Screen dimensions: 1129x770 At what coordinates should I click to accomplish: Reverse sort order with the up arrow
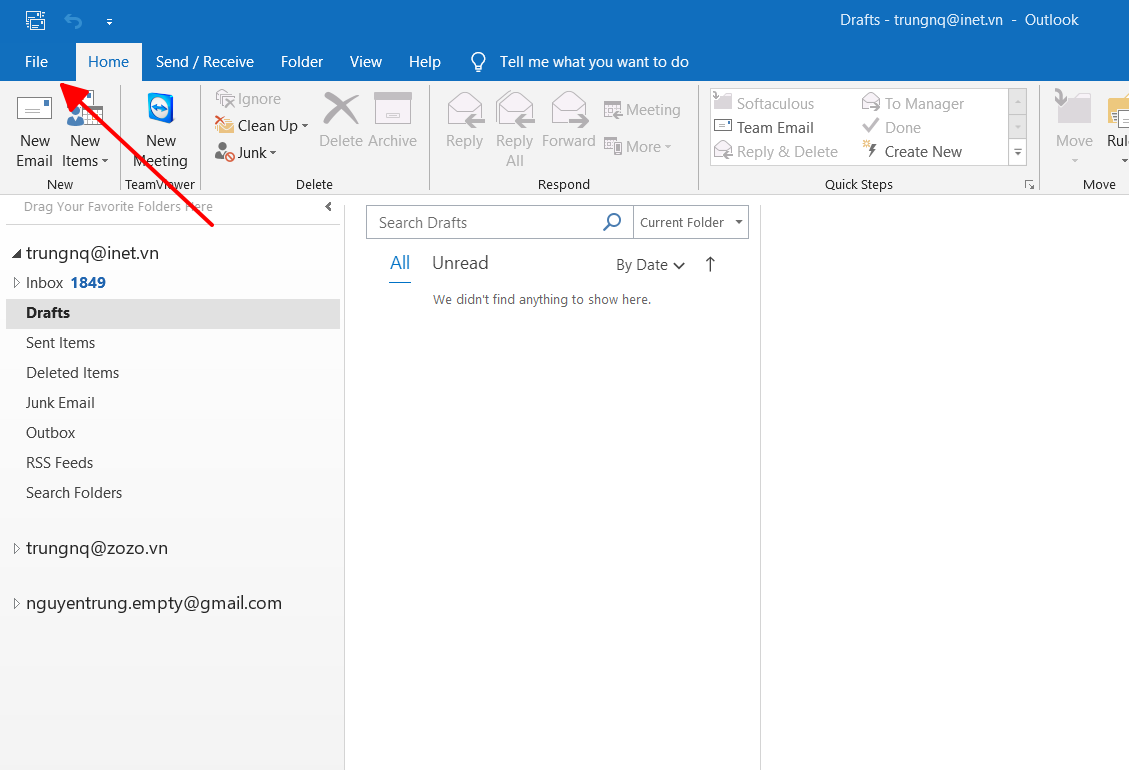pyautogui.click(x=710, y=264)
